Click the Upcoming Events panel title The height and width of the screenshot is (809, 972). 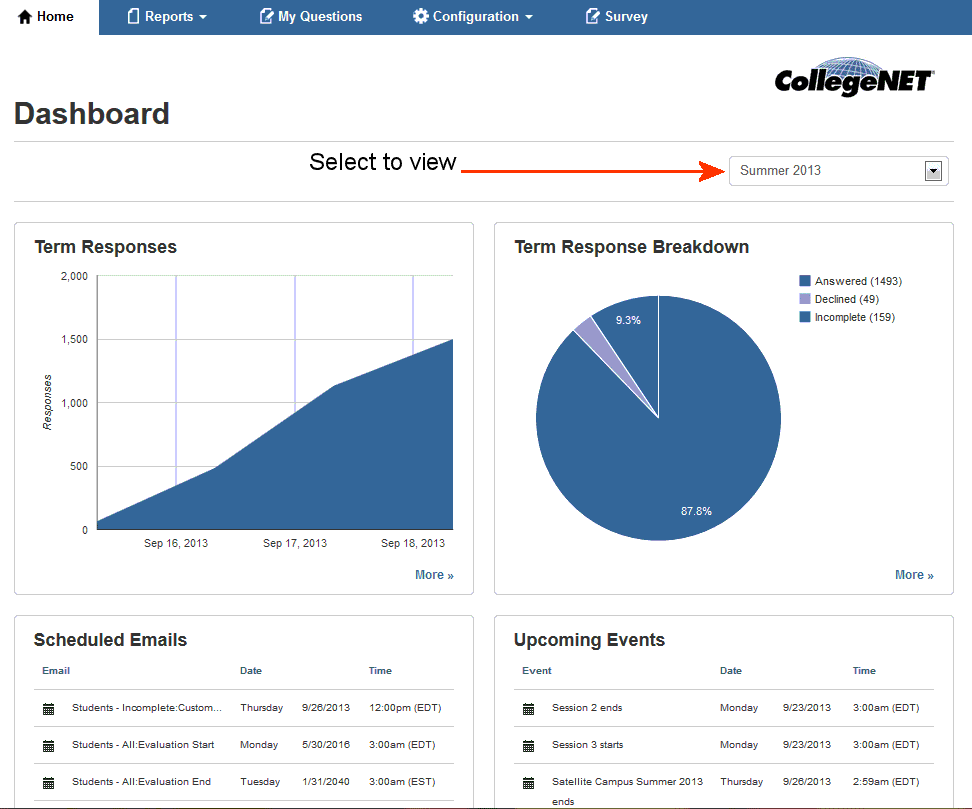click(589, 640)
